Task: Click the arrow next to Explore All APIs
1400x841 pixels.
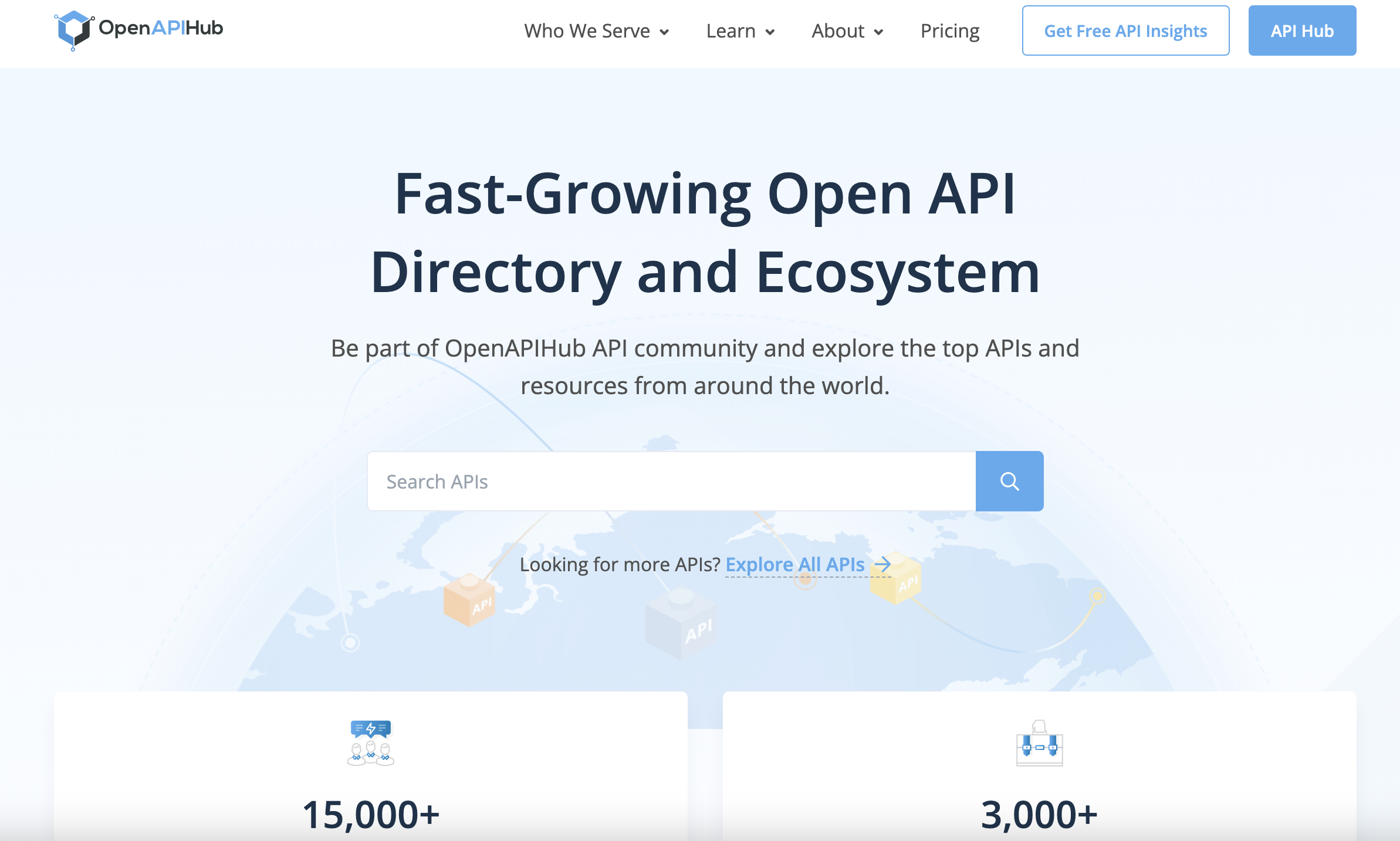Action: click(882, 564)
